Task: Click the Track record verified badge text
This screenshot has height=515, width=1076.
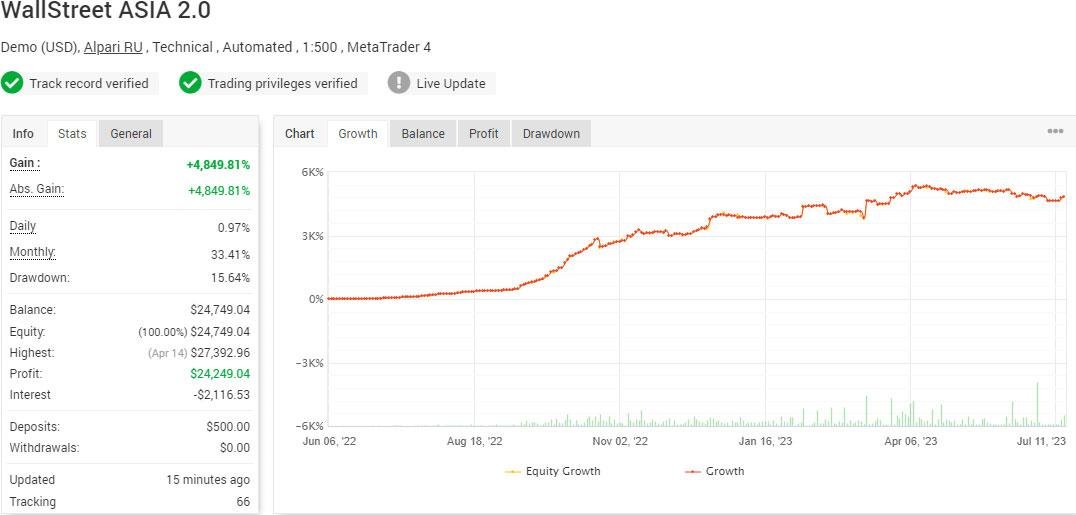Action: 88,84
